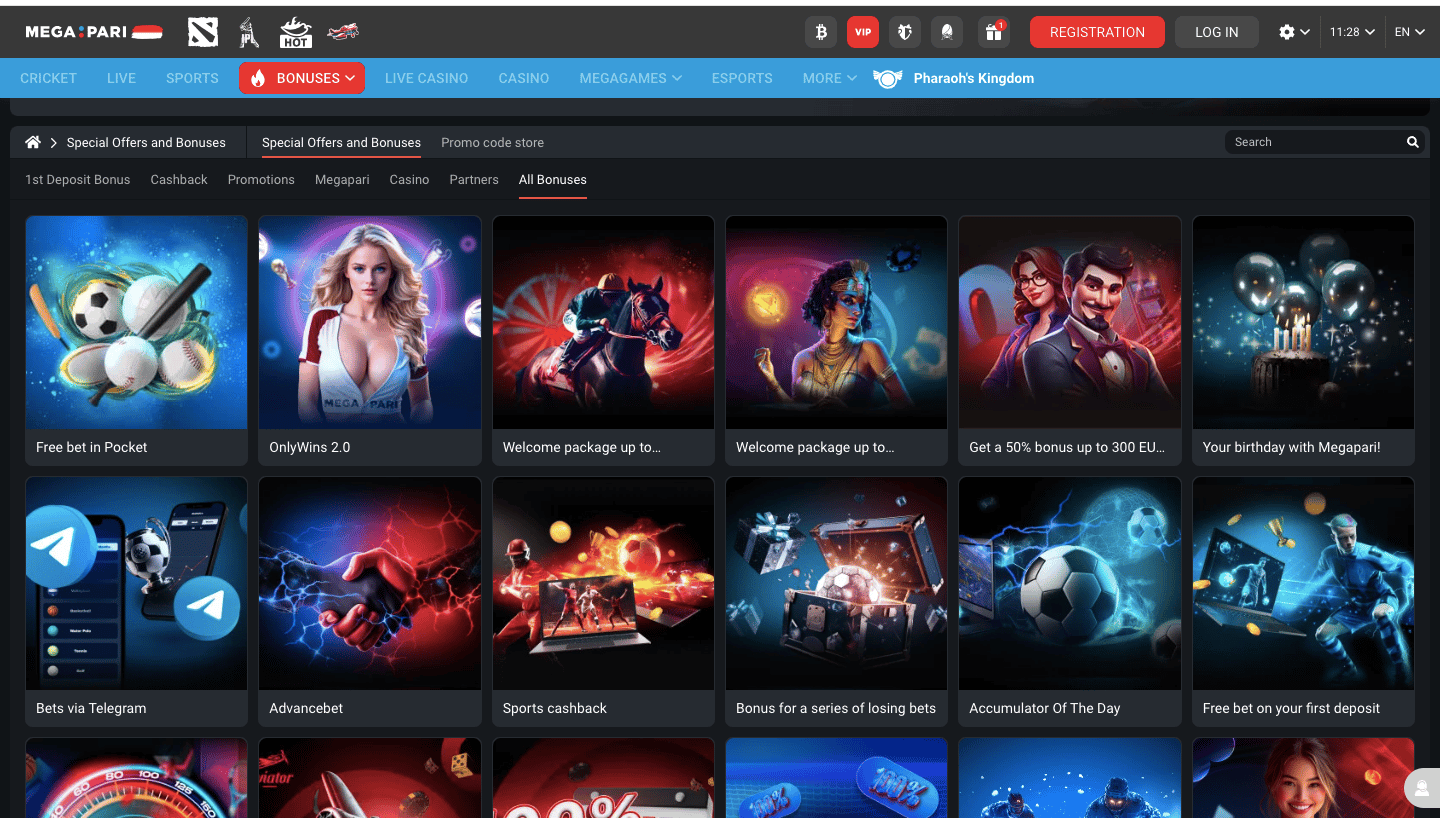The image size is (1440, 818).
Task: Filter by 1st Deposit Bonus
Action: tap(78, 180)
